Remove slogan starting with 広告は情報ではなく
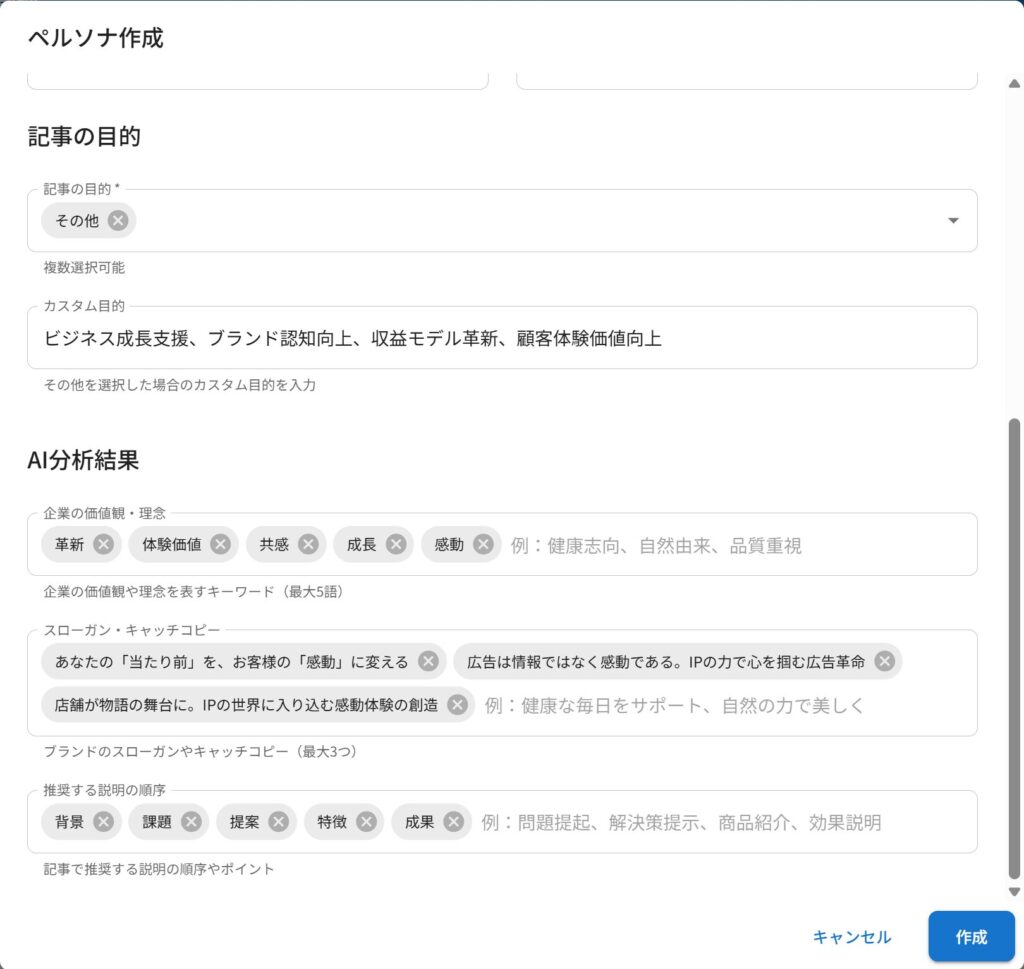 (x=884, y=662)
